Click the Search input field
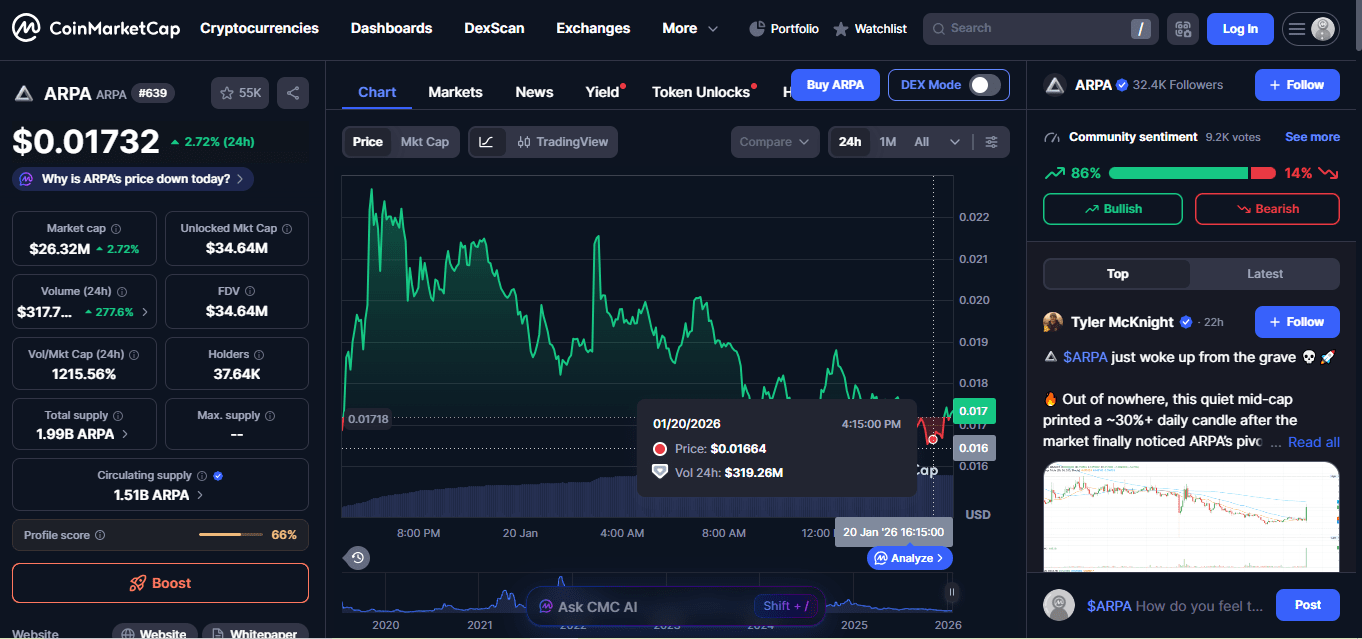The image size is (1362, 639). (x=1041, y=29)
